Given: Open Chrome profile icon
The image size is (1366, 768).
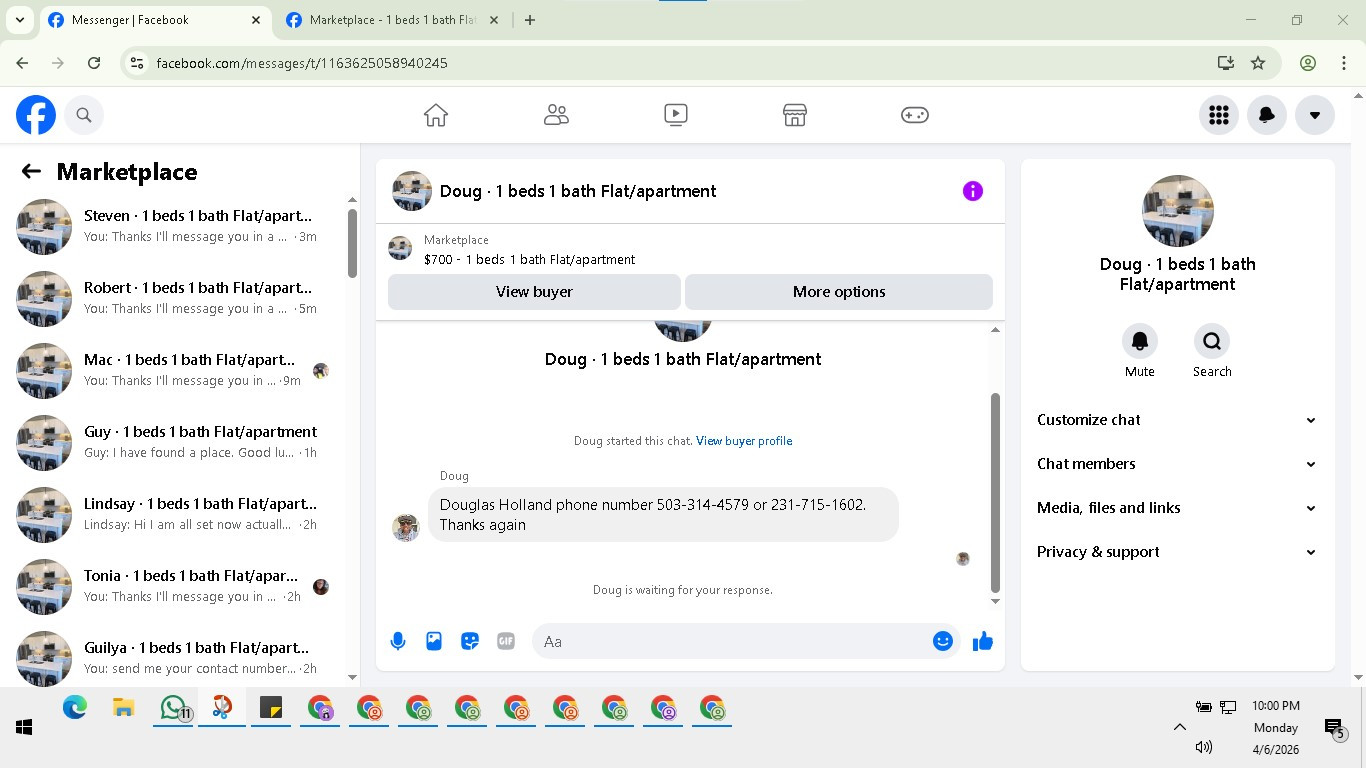Looking at the screenshot, I should 1307,63.
